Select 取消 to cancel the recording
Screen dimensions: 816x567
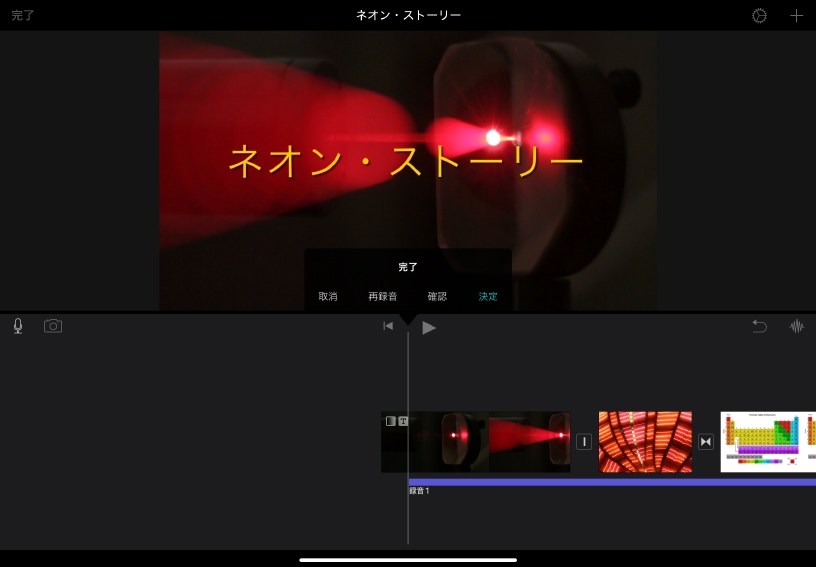point(328,296)
